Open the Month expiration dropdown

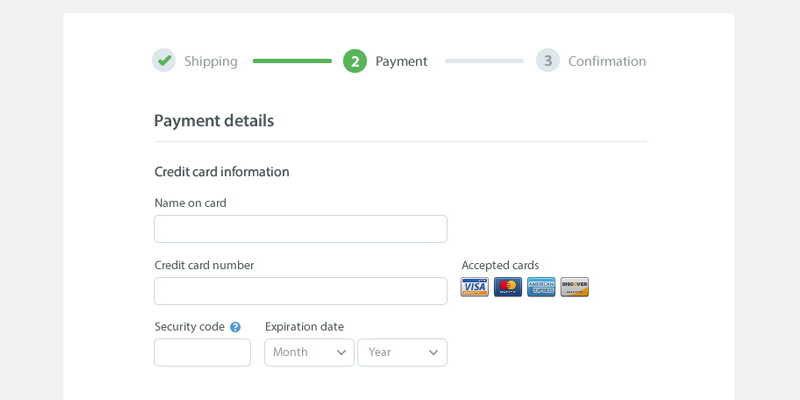click(309, 352)
